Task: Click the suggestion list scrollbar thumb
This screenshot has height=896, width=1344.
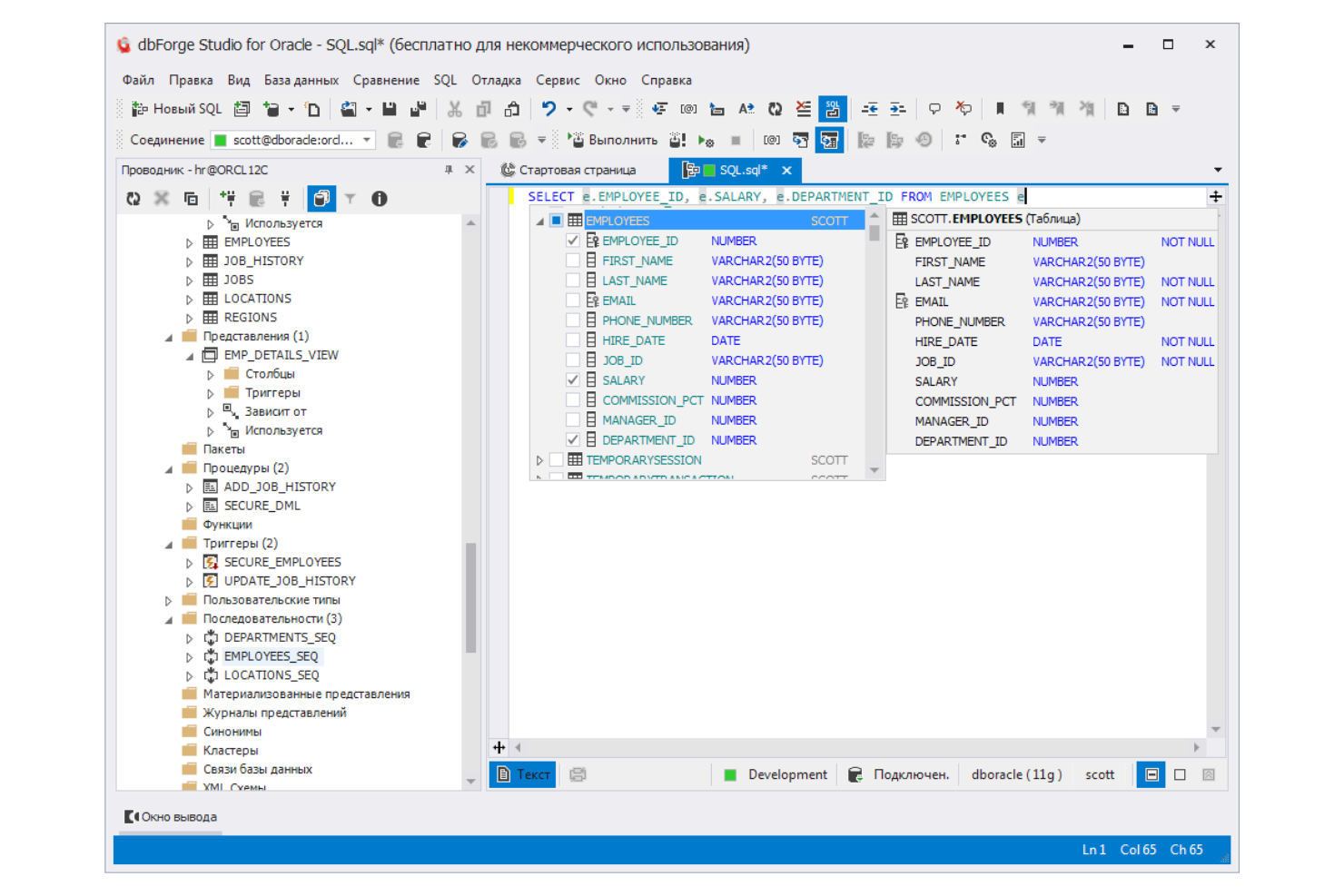Action: tap(875, 232)
